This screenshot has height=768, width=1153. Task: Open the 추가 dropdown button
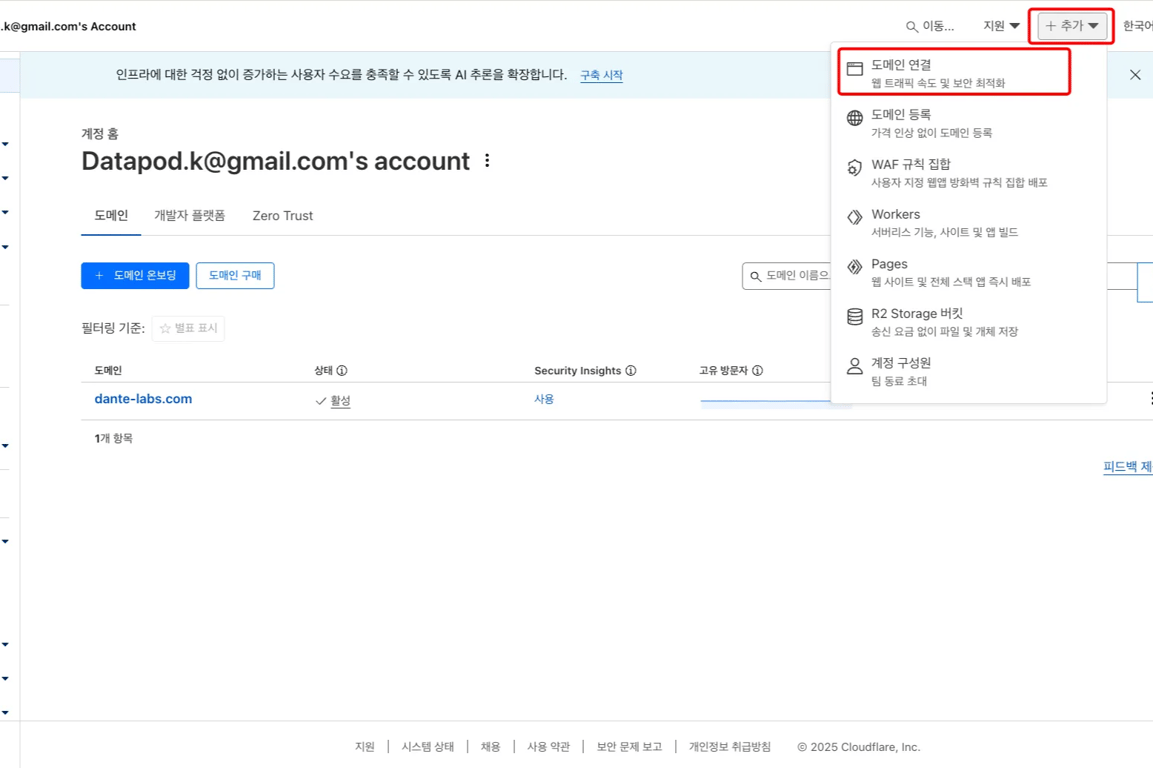[x=1071, y=26]
